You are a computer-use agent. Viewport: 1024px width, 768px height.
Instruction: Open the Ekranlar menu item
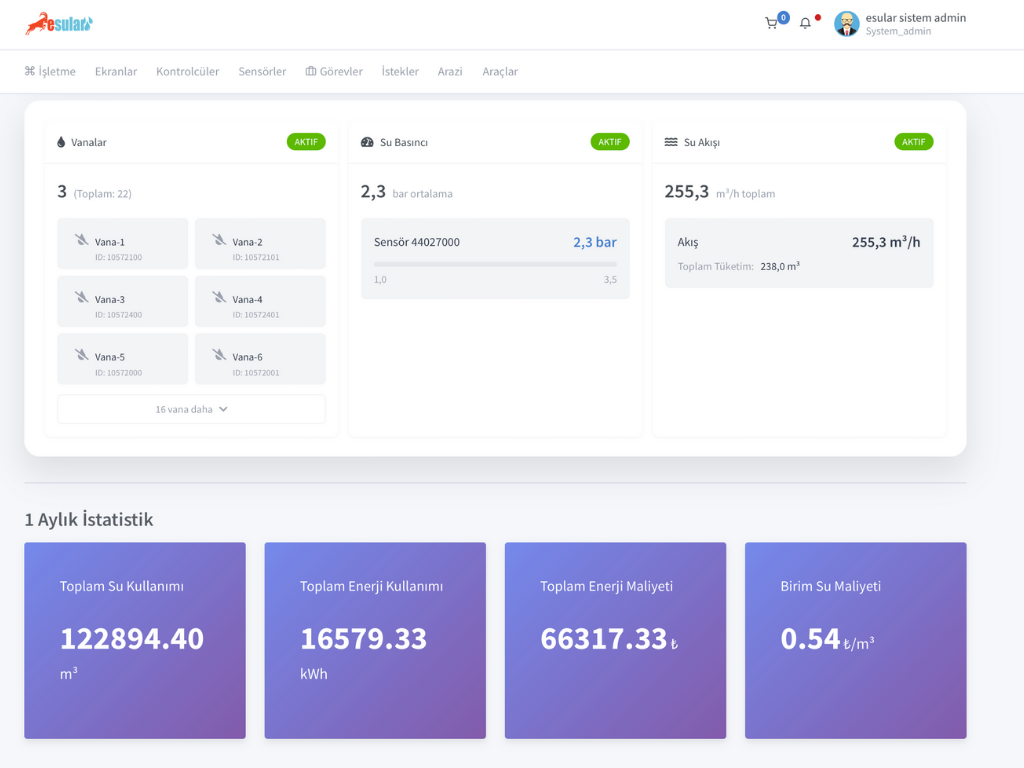116,71
